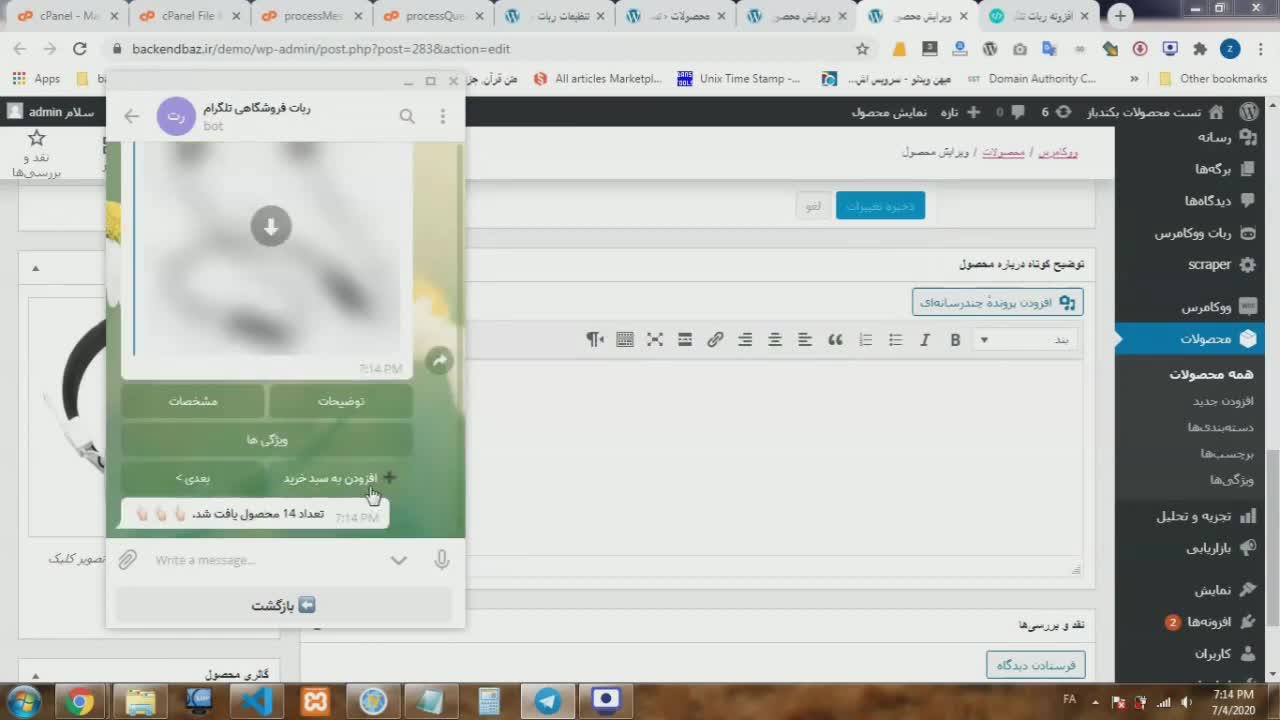Image resolution: width=1280 pixels, height=720 pixels.
Task: Toggle distraction-free fullscreen writing mode
Action: [655, 340]
